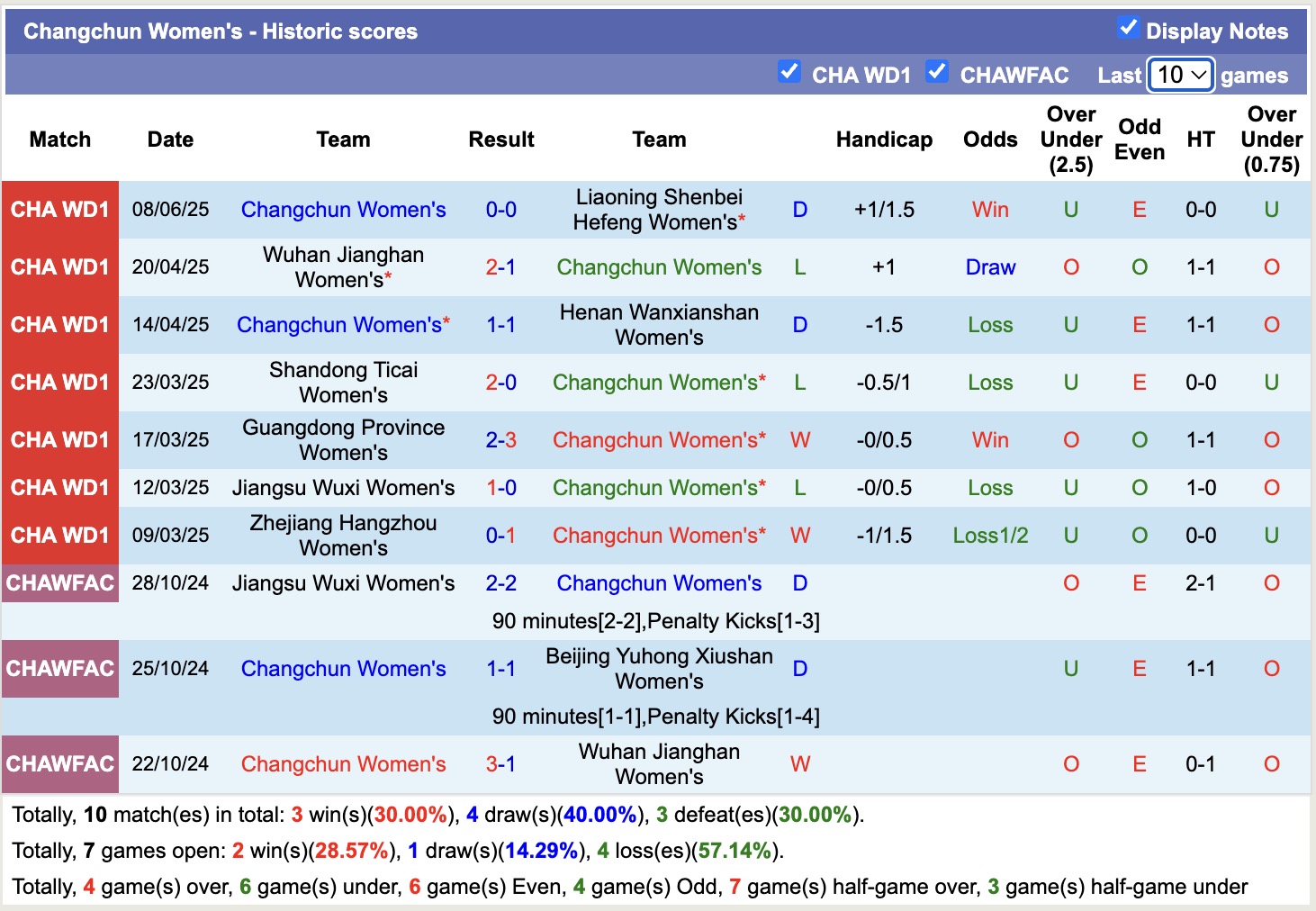Image resolution: width=1316 pixels, height=911 pixels.
Task: Click the Handicap column header
Action: click(884, 140)
